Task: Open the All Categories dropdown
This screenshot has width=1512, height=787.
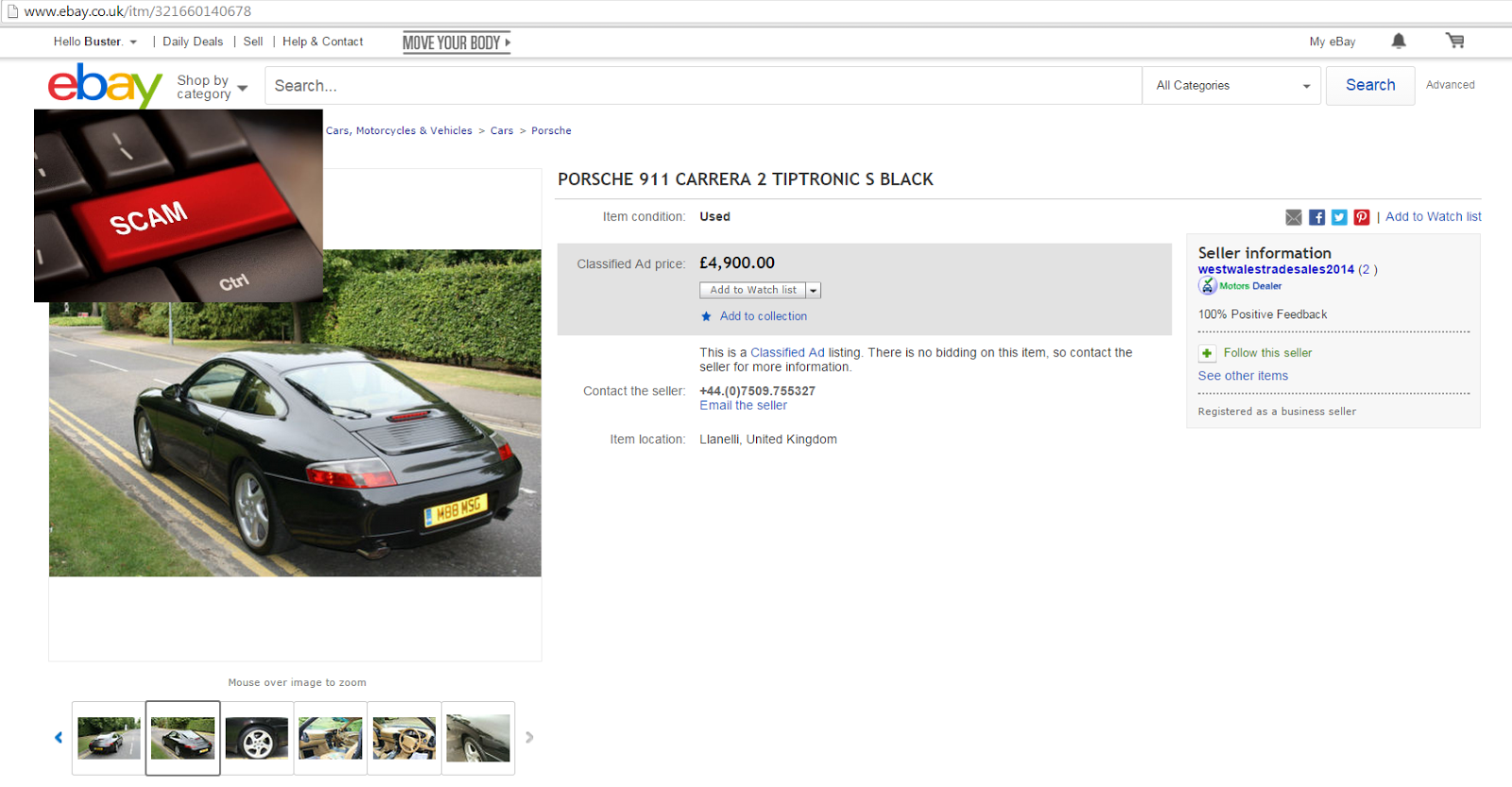Action: point(1231,85)
